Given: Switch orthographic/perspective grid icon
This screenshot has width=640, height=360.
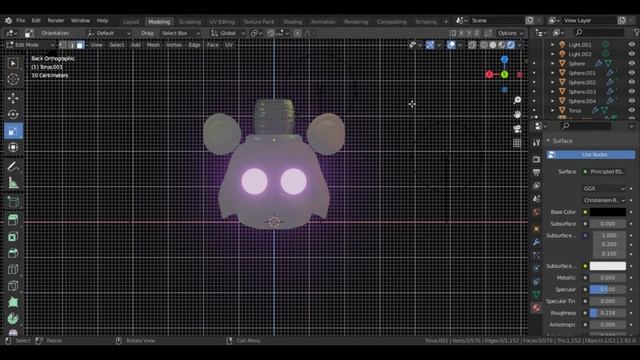Looking at the screenshot, I should [x=517, y=143].
